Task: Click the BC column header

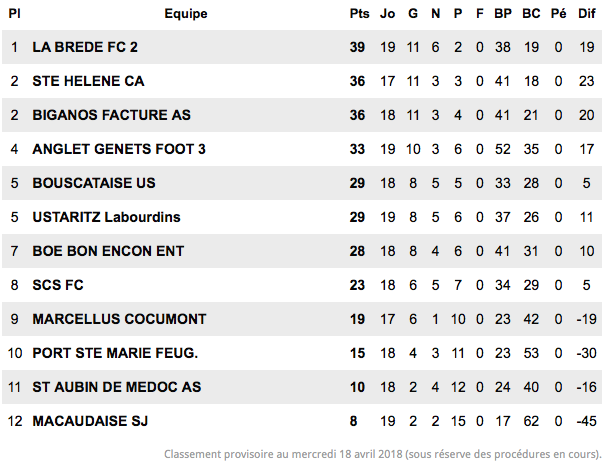Action: pyautogui.click(x=531, y=14)
